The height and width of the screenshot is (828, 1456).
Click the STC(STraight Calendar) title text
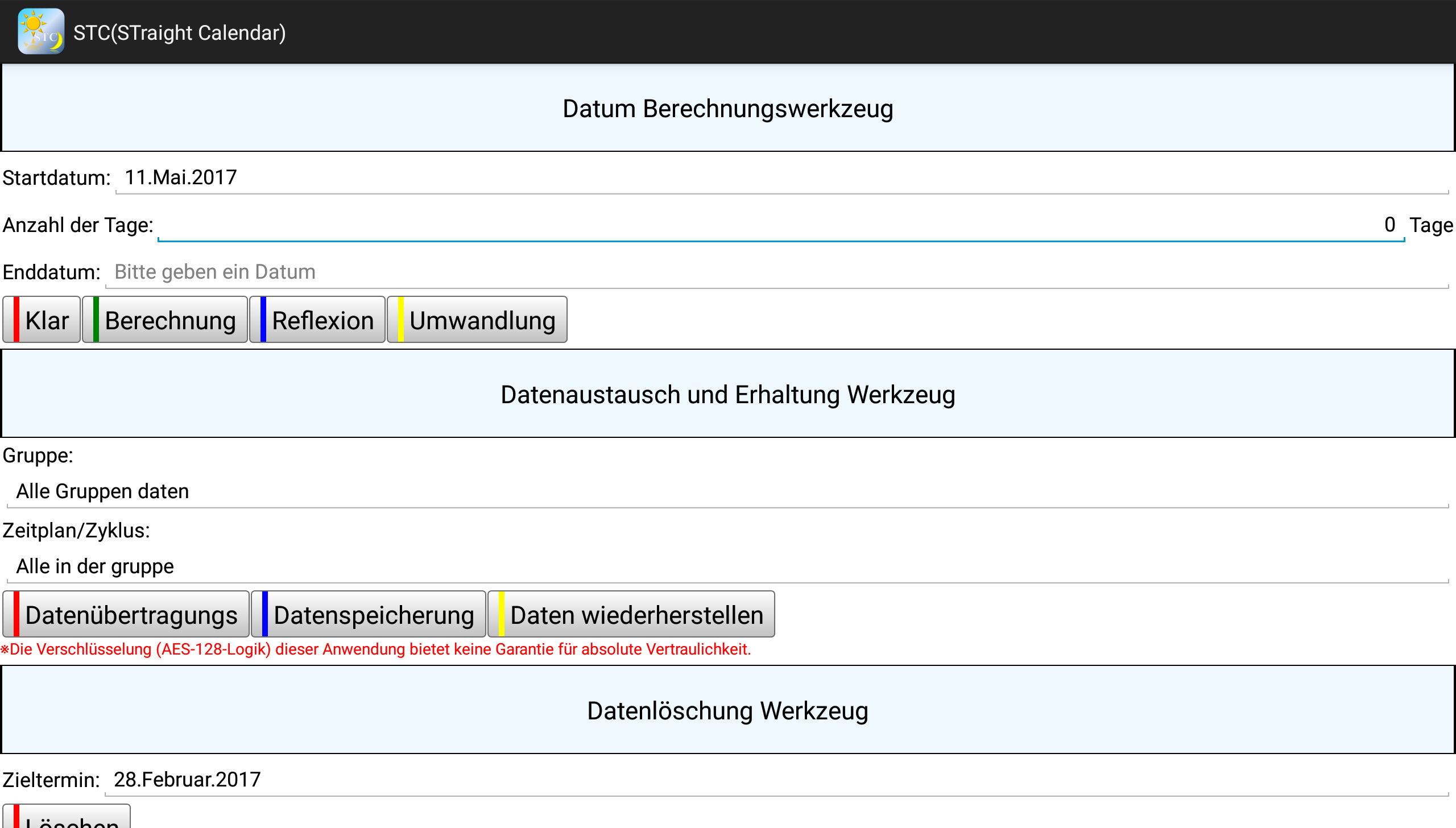tap(179, 33)
